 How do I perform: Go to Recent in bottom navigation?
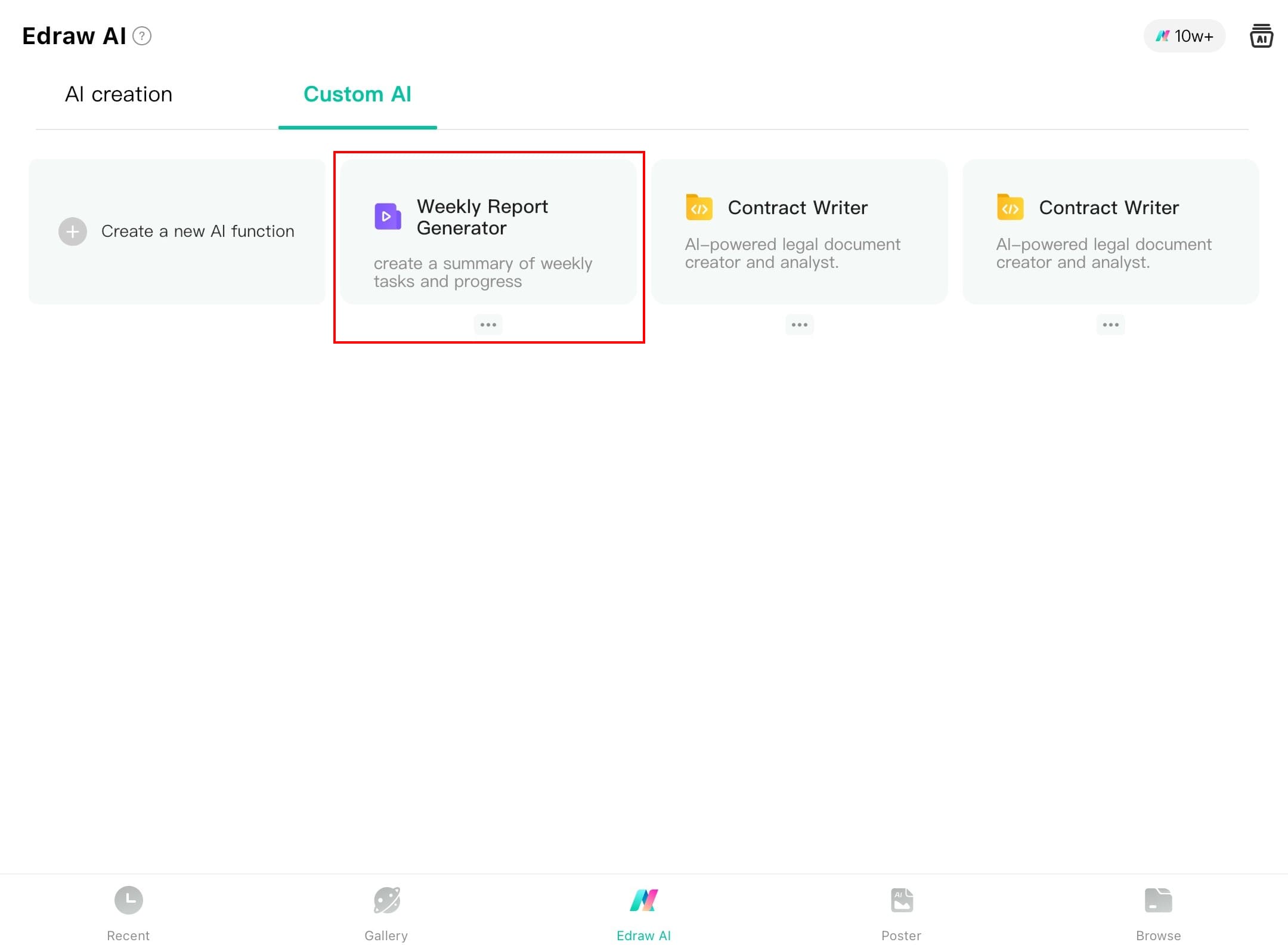tap(128, 912)
